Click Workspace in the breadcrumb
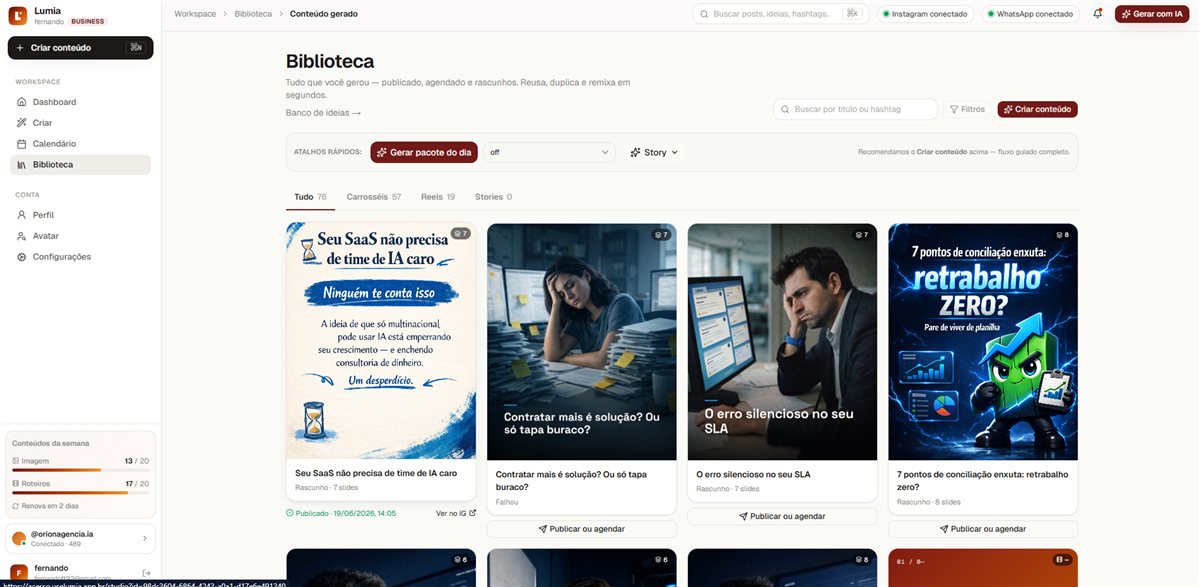The width and height of the screenshot is (1200, 587). pos(195,14)
